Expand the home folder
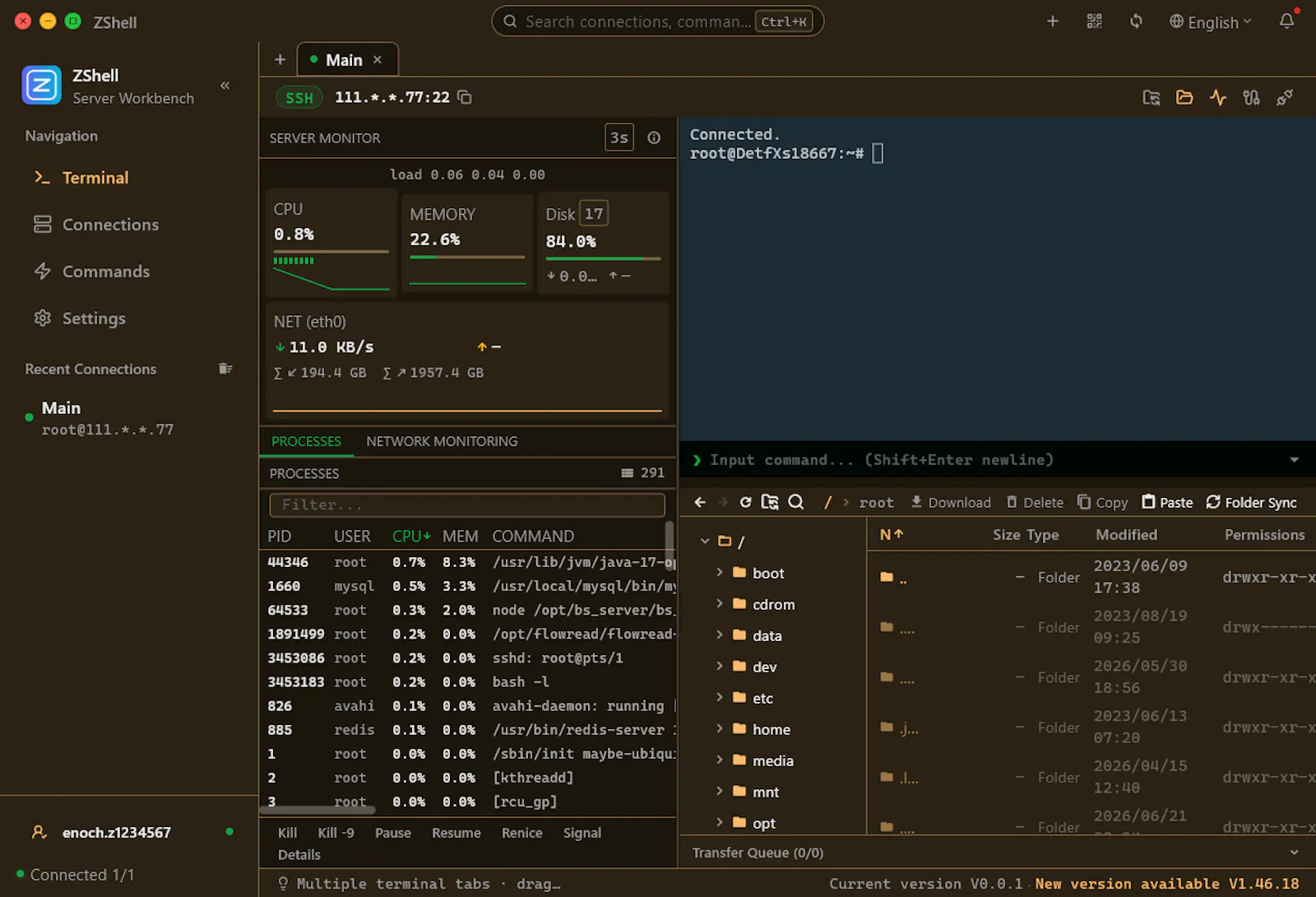The image size is (1316, 897). tap(720, 728)
